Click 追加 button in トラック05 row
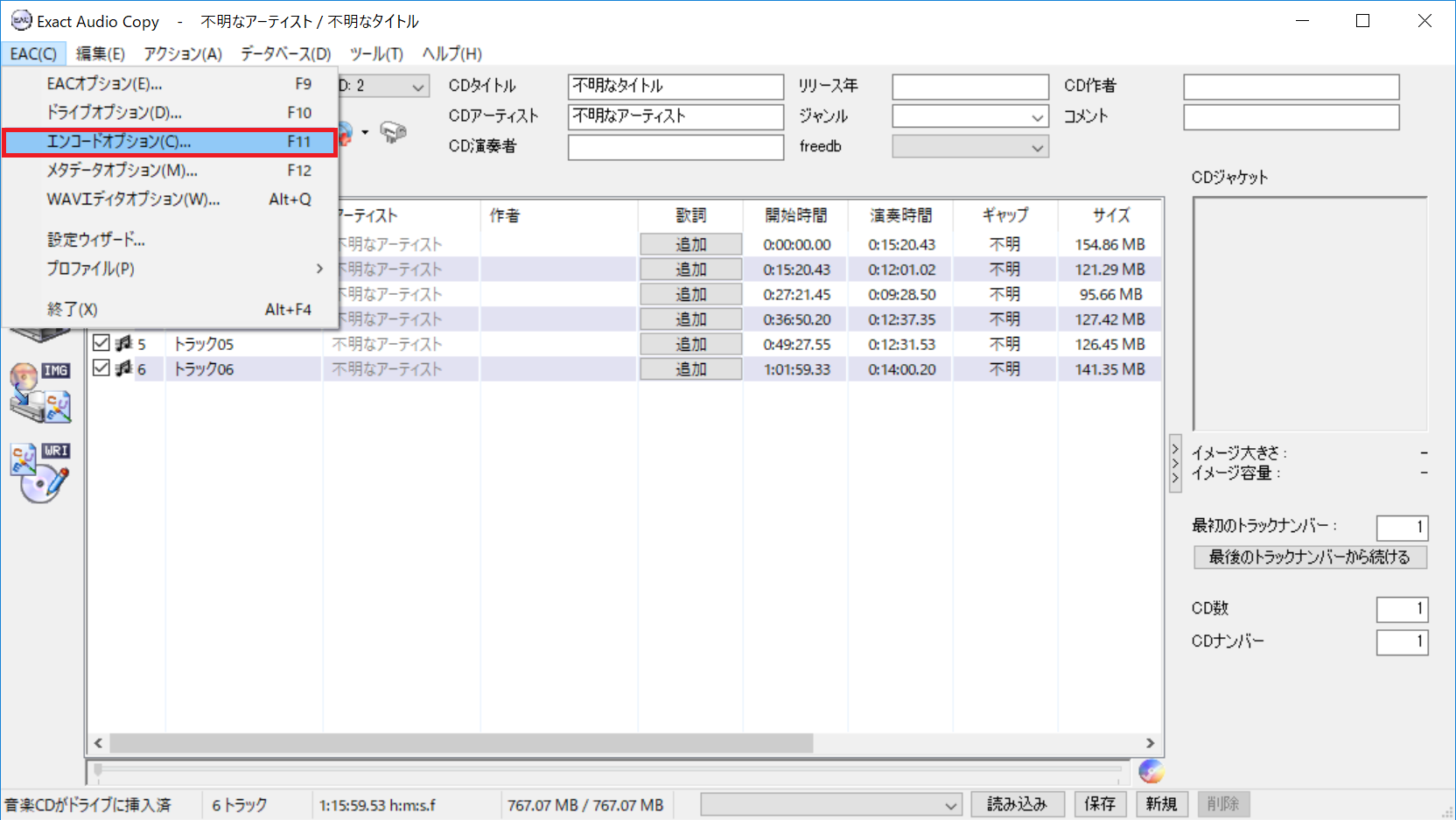This screenshot has height=820, width=1456. click(690, 344)
